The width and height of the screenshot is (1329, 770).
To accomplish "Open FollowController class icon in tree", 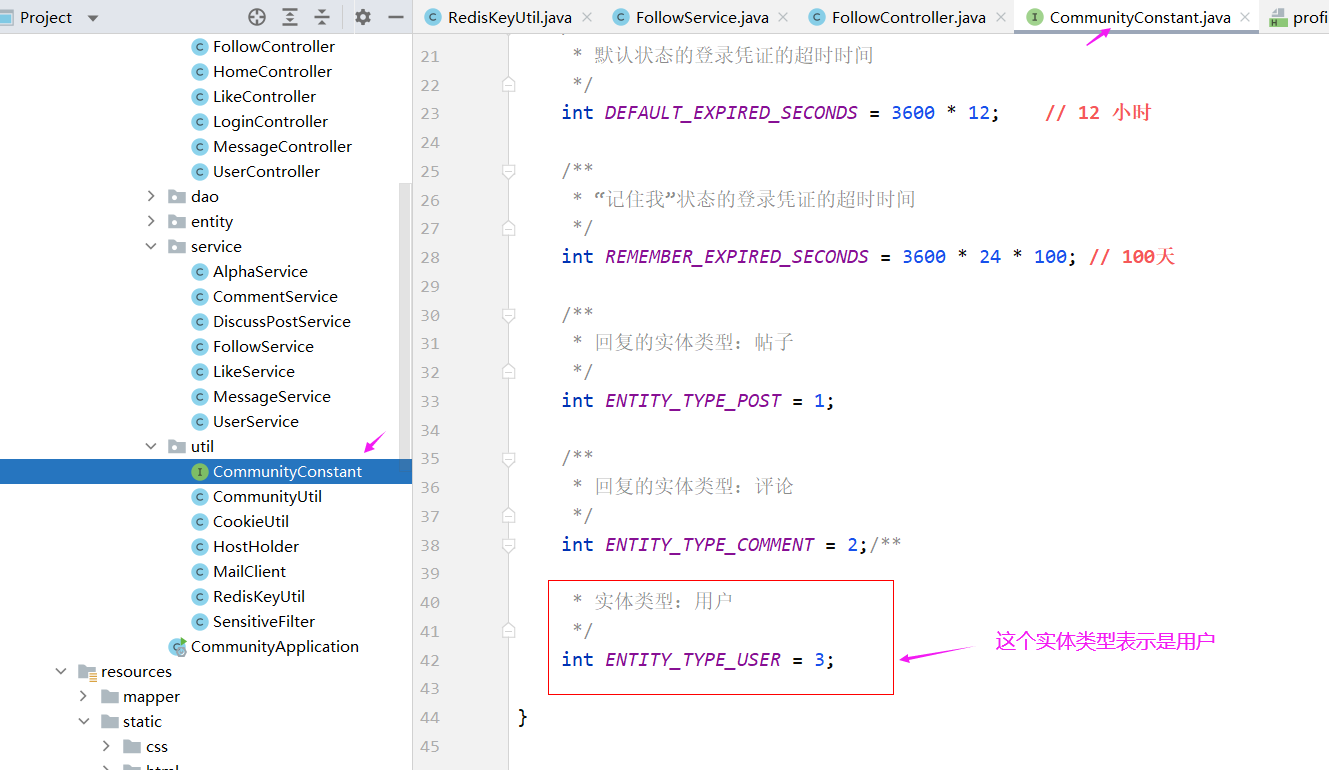I will pyautogui.click(x=199, y=46).
